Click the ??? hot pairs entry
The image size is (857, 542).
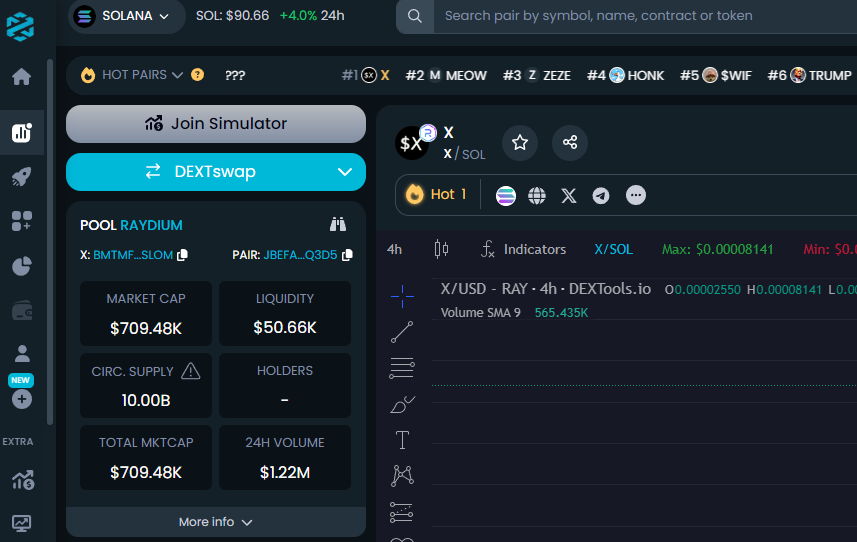point(235,75)
